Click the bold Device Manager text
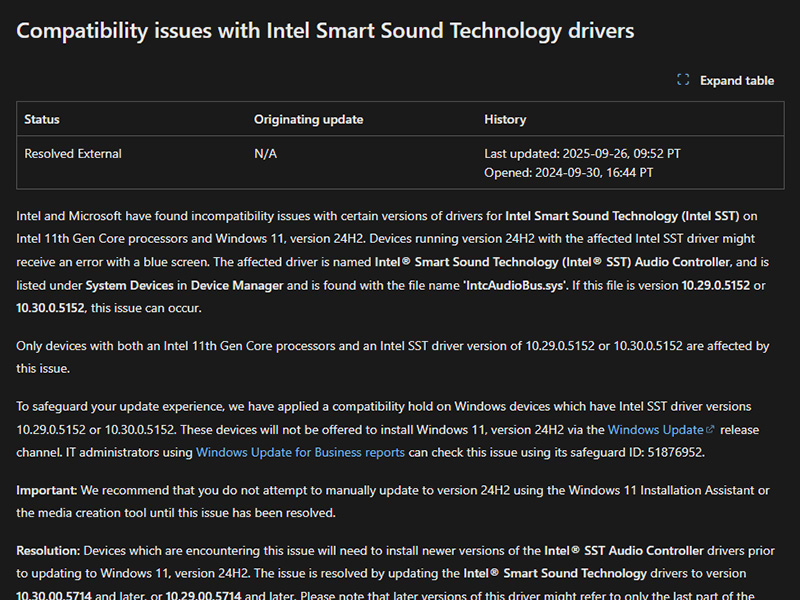The image size is (800, 600). [239, 285]
